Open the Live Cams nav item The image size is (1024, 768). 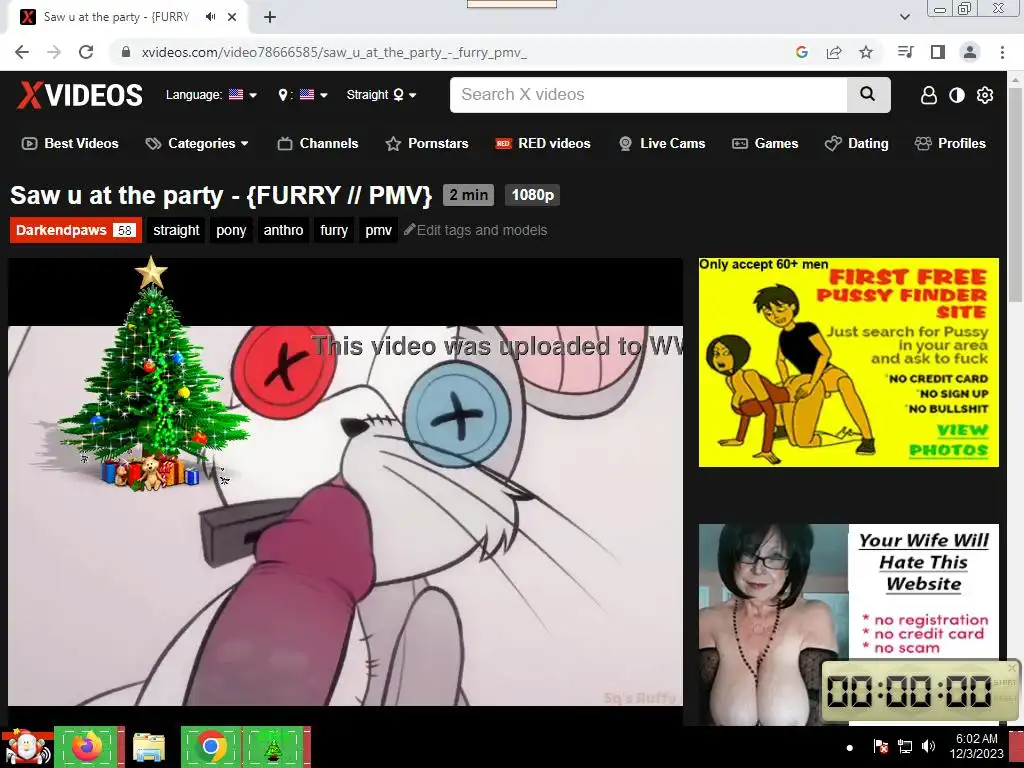662,144
